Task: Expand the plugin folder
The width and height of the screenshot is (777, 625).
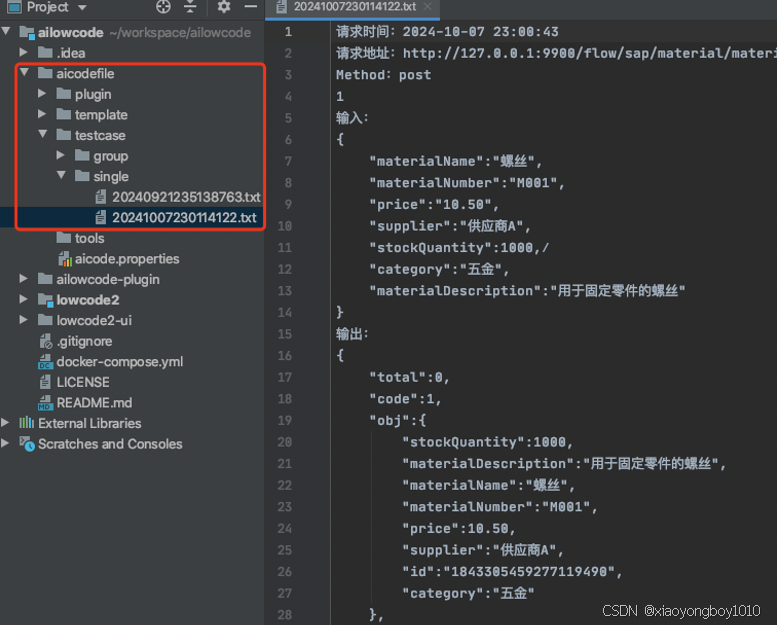Action: [42, 94]
